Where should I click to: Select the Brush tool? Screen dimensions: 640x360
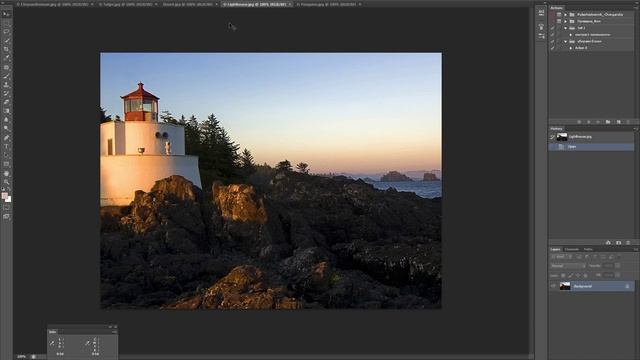6,76
